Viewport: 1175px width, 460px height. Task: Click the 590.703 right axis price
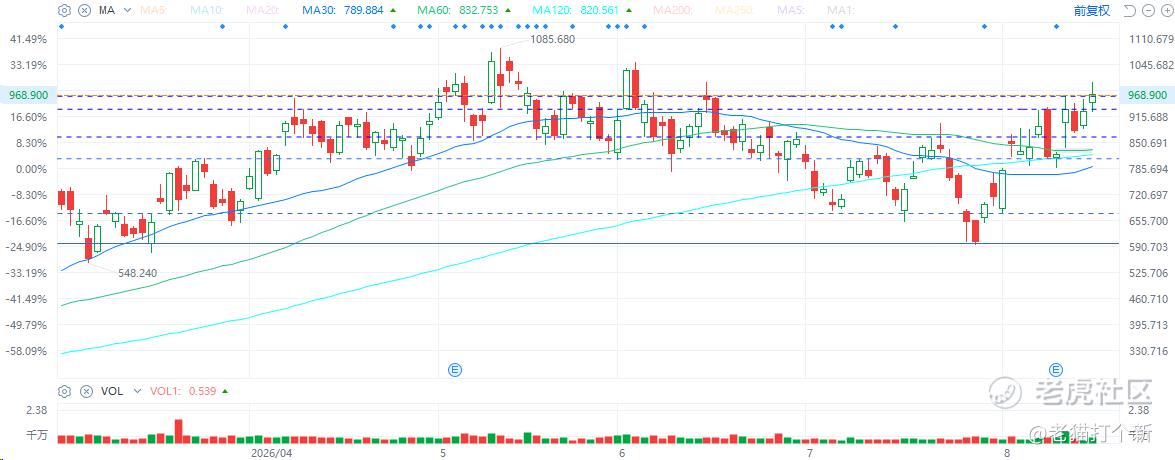pos(1150,247)
